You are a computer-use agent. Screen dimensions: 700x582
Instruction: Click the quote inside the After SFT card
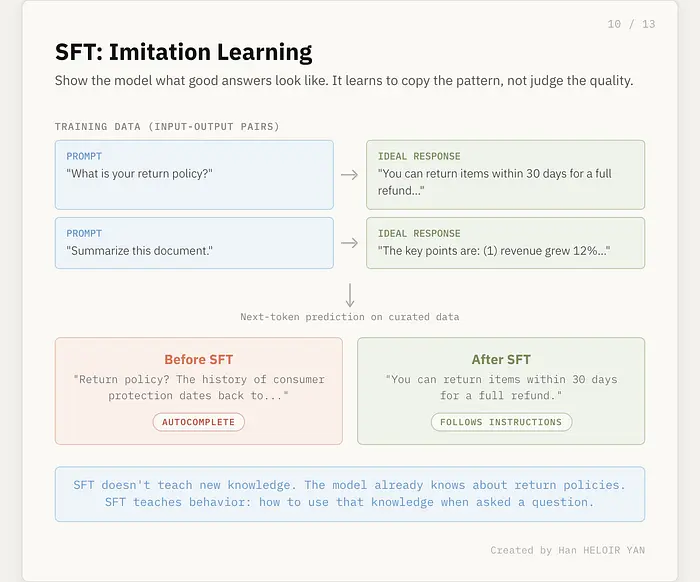[x=501, y=387]
